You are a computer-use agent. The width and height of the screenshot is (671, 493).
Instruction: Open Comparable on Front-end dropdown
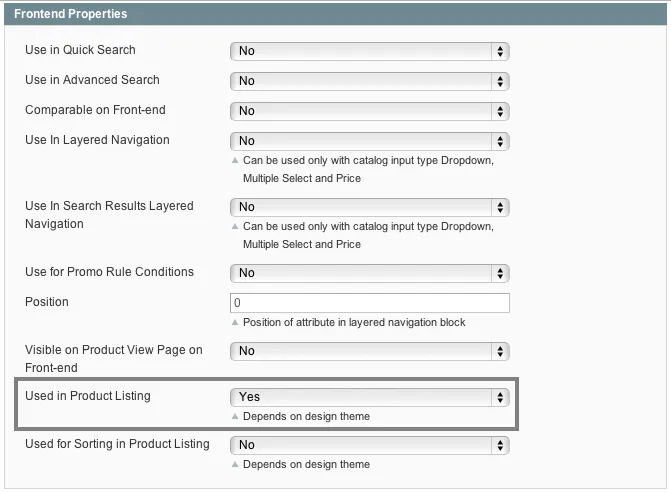369,111
